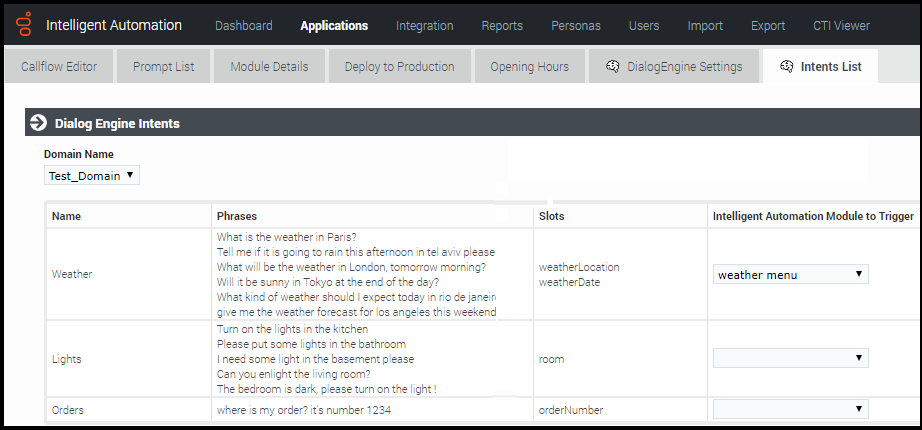
Task: Go to the Integration menu
Action: tap(424, 26)
